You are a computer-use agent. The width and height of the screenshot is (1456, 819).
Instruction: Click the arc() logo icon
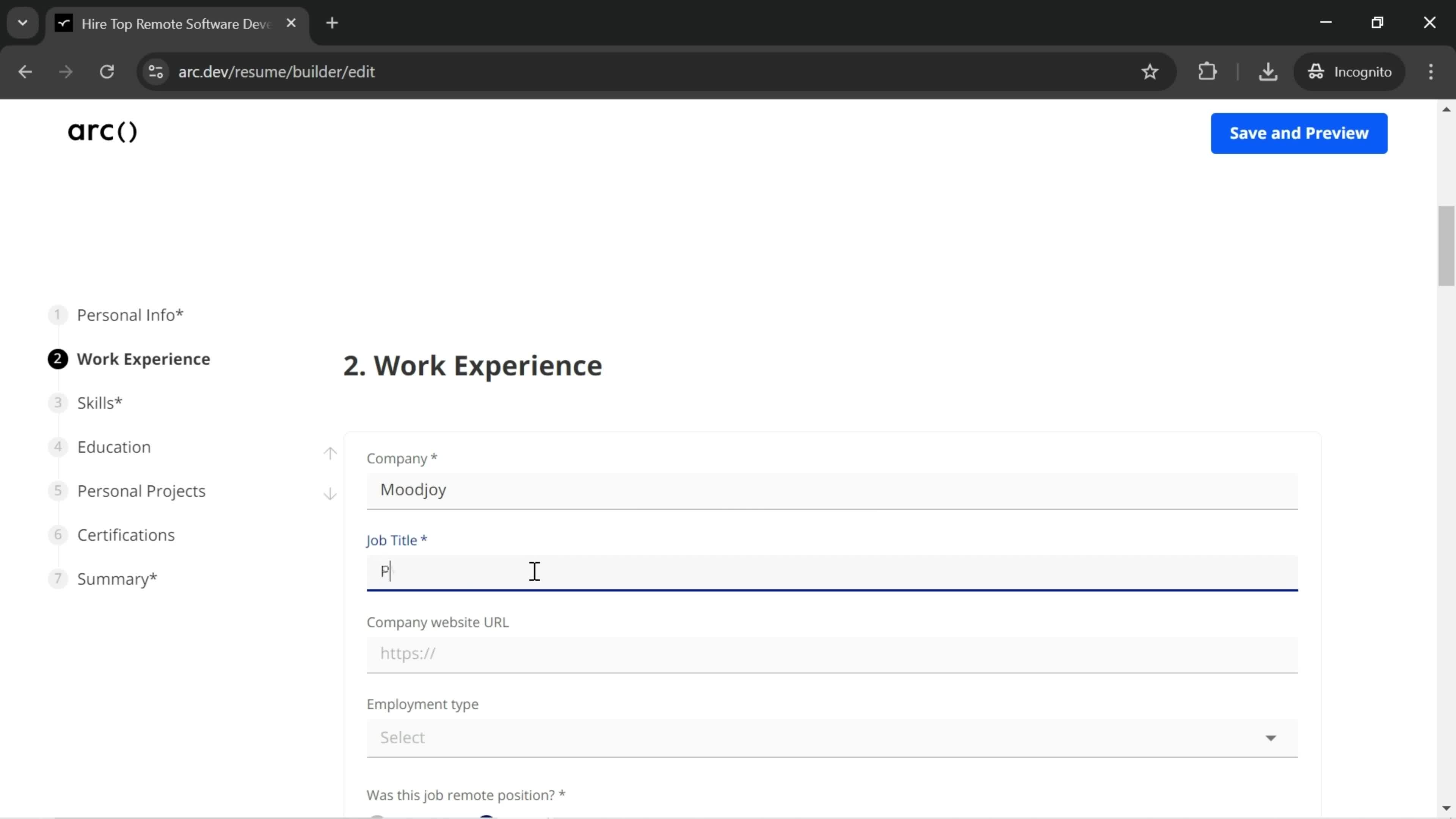(103, 131)
